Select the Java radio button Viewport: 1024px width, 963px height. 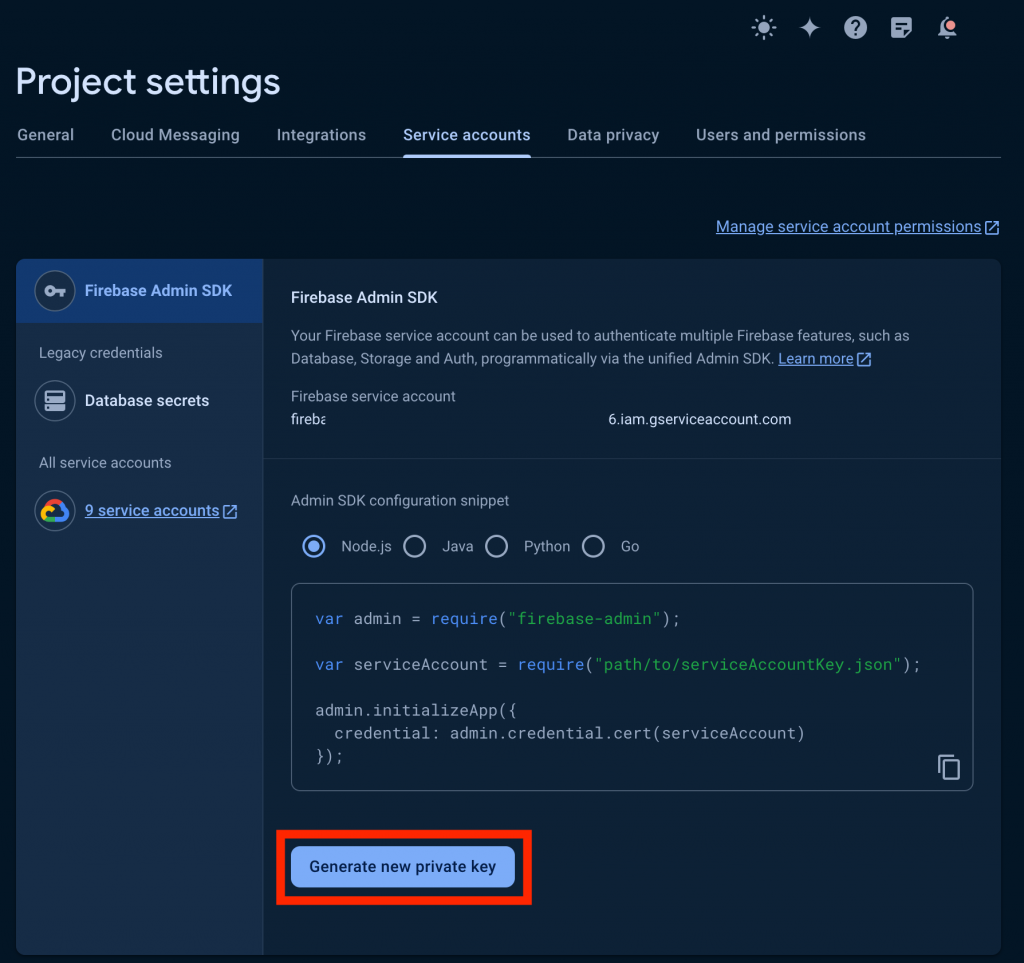tap(415, 546)
